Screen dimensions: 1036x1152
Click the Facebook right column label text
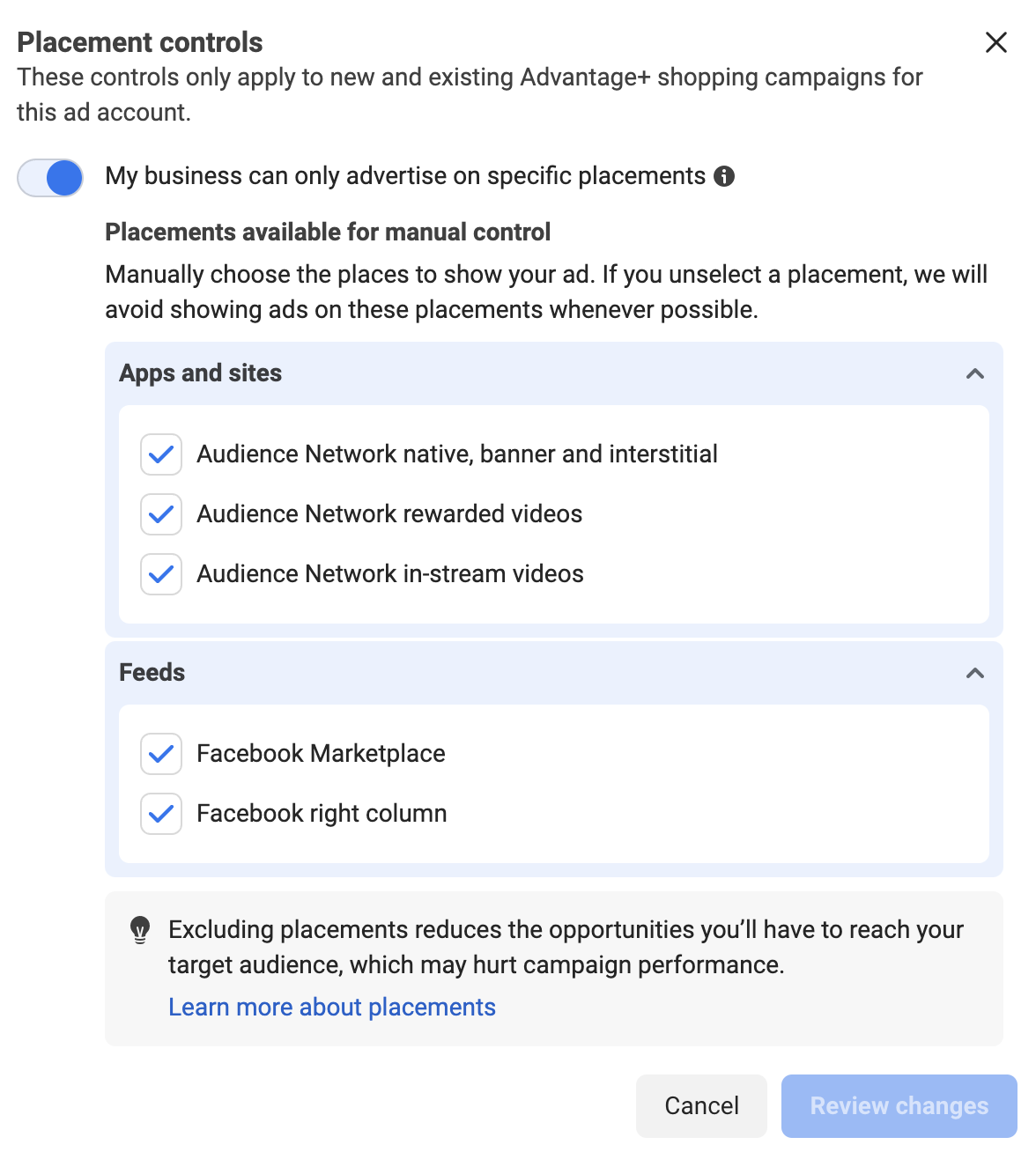322,814
